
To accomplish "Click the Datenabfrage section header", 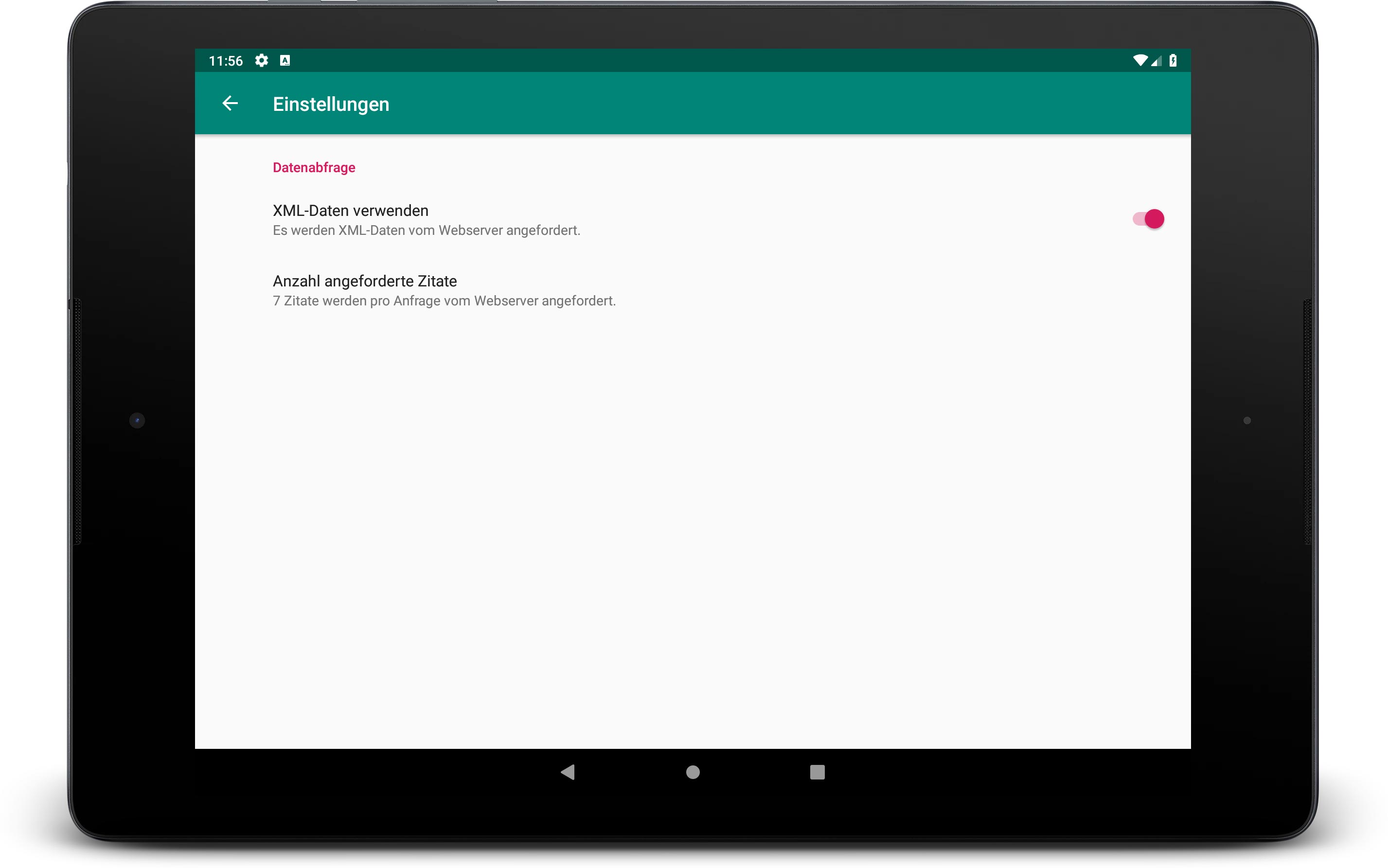I will click(314, 167).
